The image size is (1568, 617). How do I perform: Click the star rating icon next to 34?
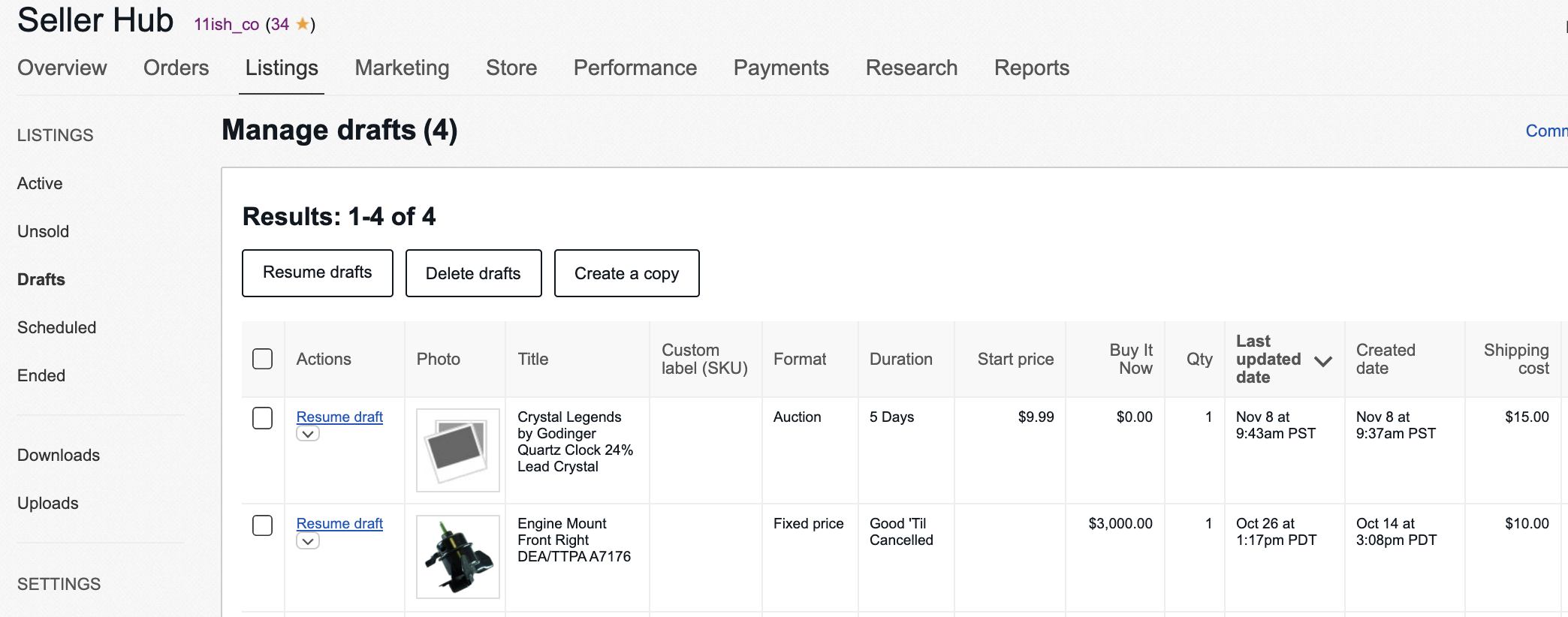(303, 24)
